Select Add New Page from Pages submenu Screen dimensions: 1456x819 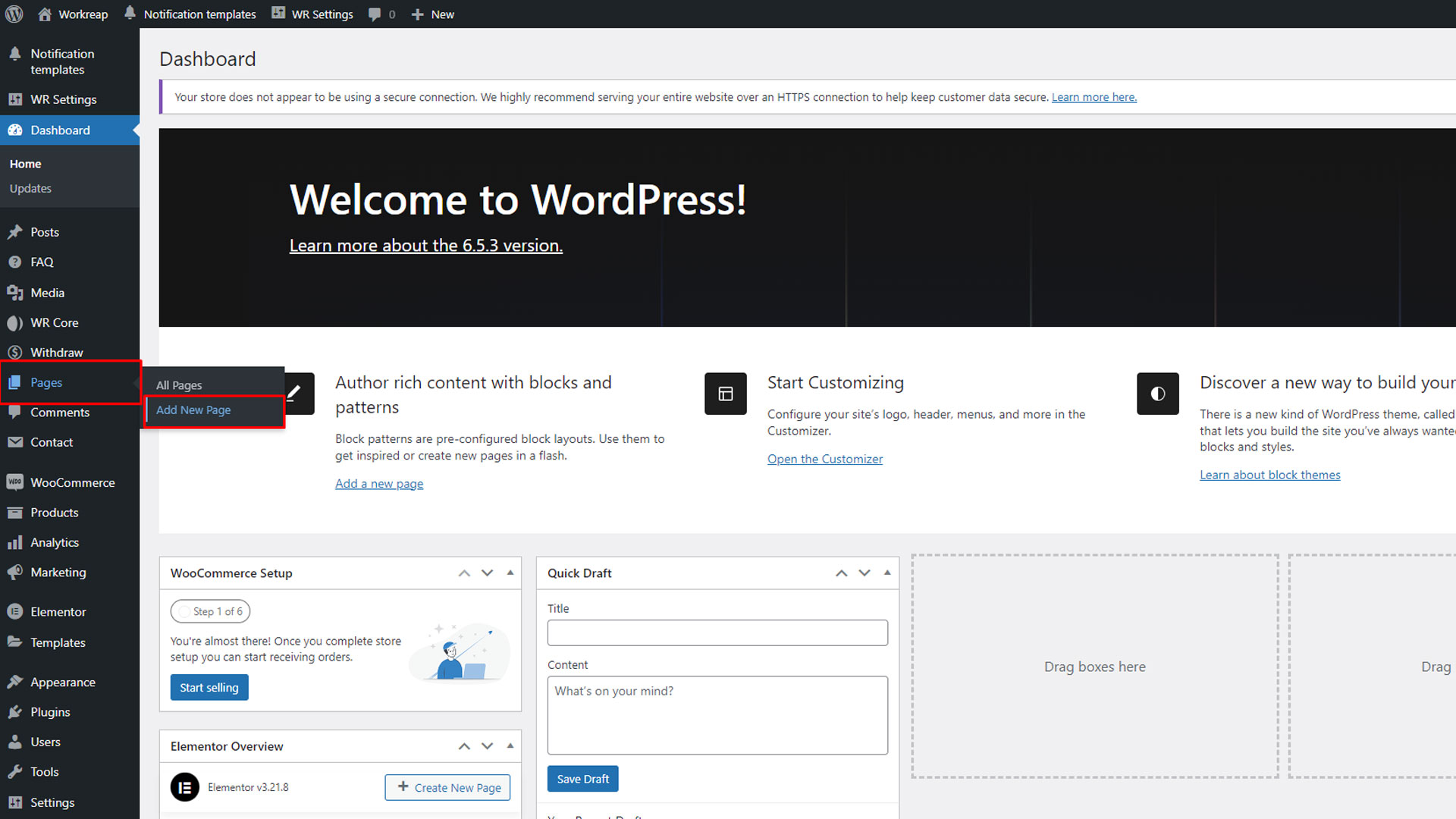click(x=193, y=410)
